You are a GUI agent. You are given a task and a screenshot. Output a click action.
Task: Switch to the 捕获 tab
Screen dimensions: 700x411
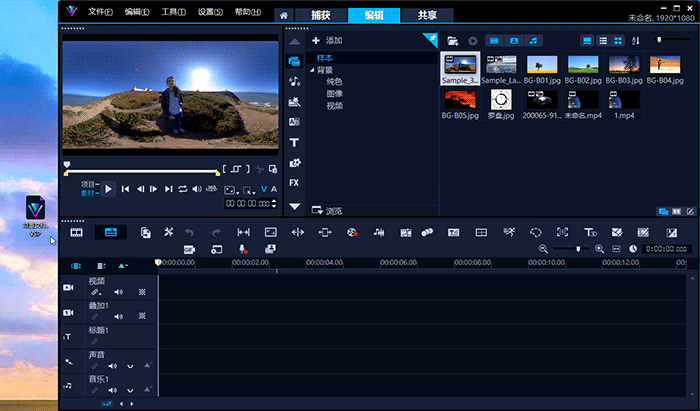[321, 15]
